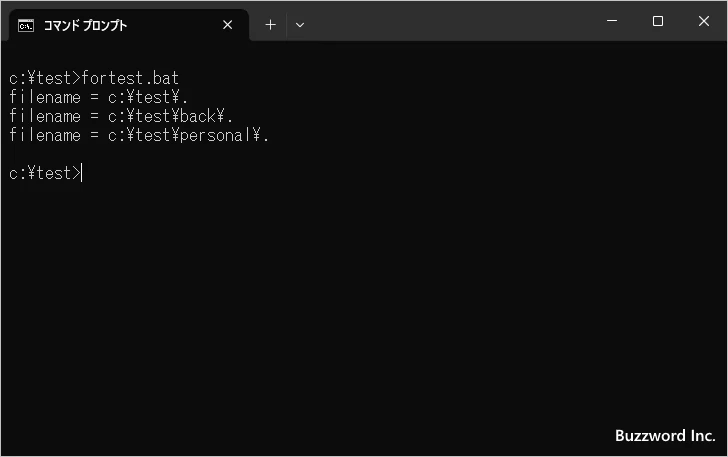Close the コマンド プロンプト tab
The width and height of the screenshot is (728, 457).
(228, 25)
